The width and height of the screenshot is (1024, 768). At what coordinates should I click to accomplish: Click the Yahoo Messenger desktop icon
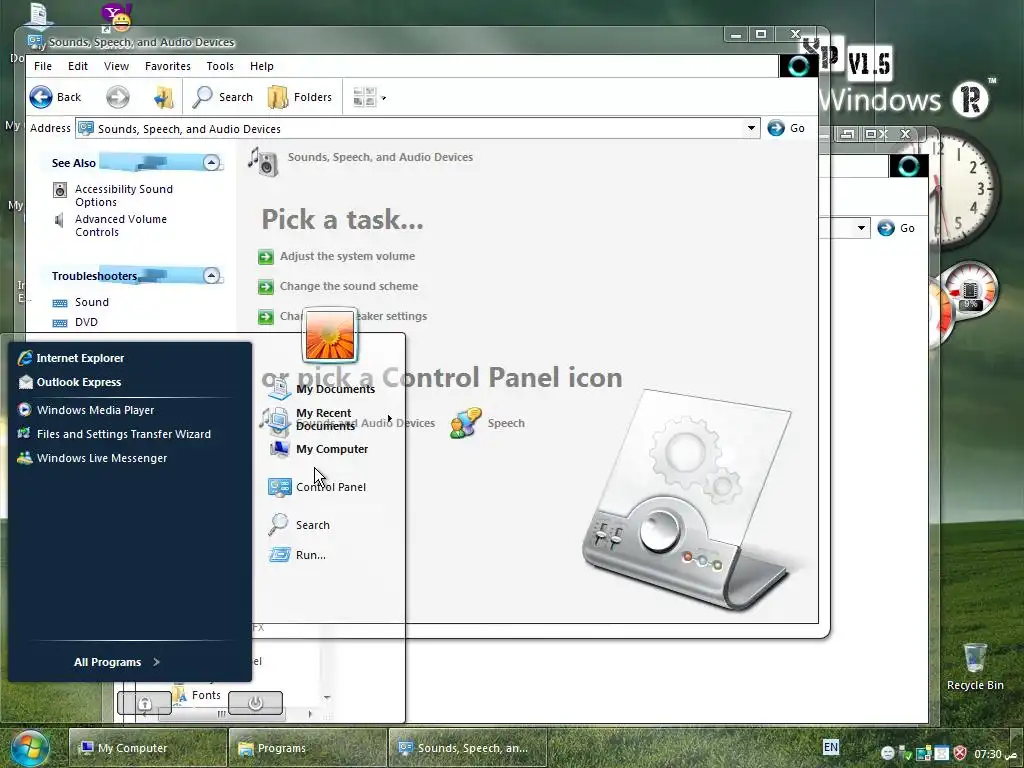click(118, 17)
